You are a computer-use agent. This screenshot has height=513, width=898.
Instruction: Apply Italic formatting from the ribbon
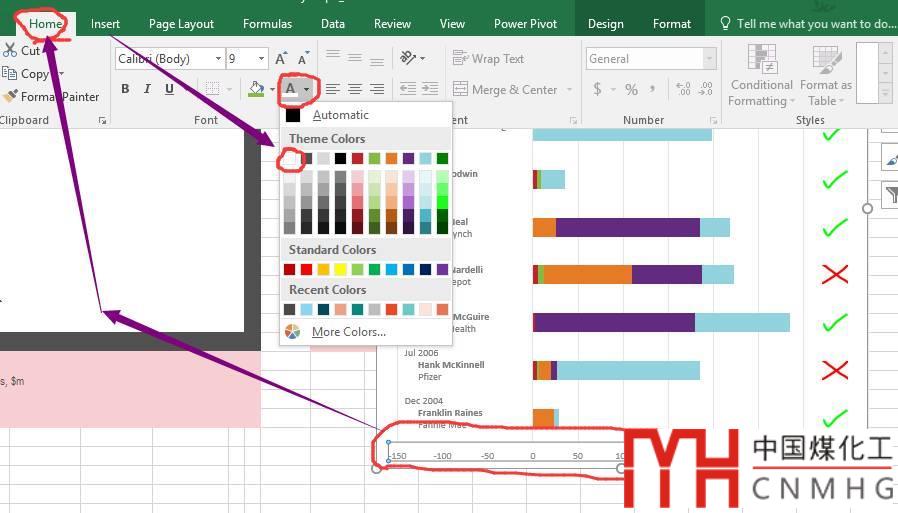[147, 89]
